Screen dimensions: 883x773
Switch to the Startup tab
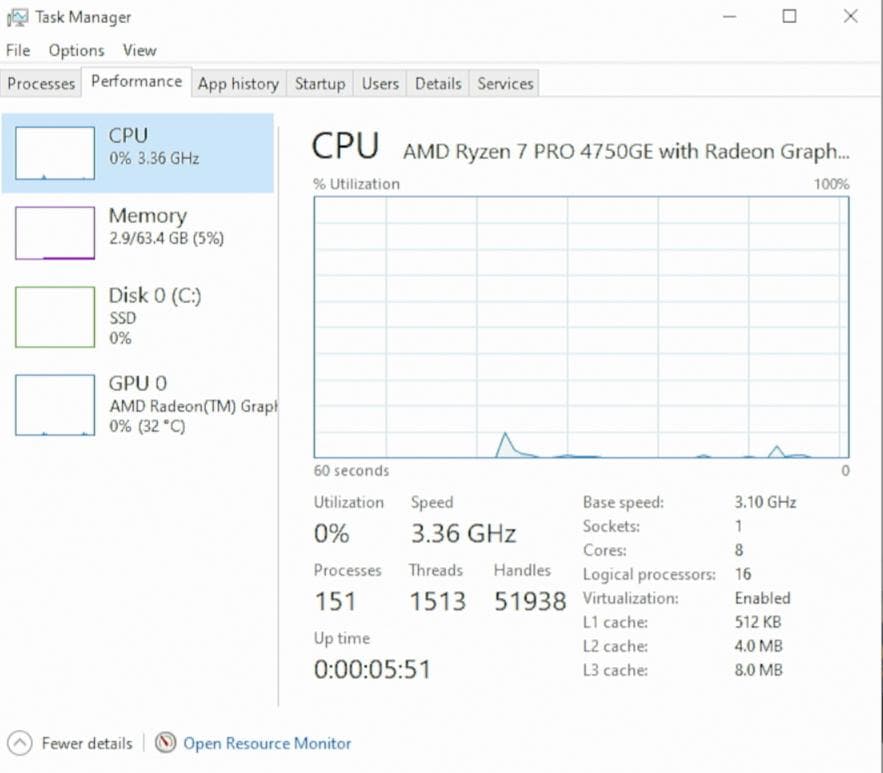[x=319, y=84]
